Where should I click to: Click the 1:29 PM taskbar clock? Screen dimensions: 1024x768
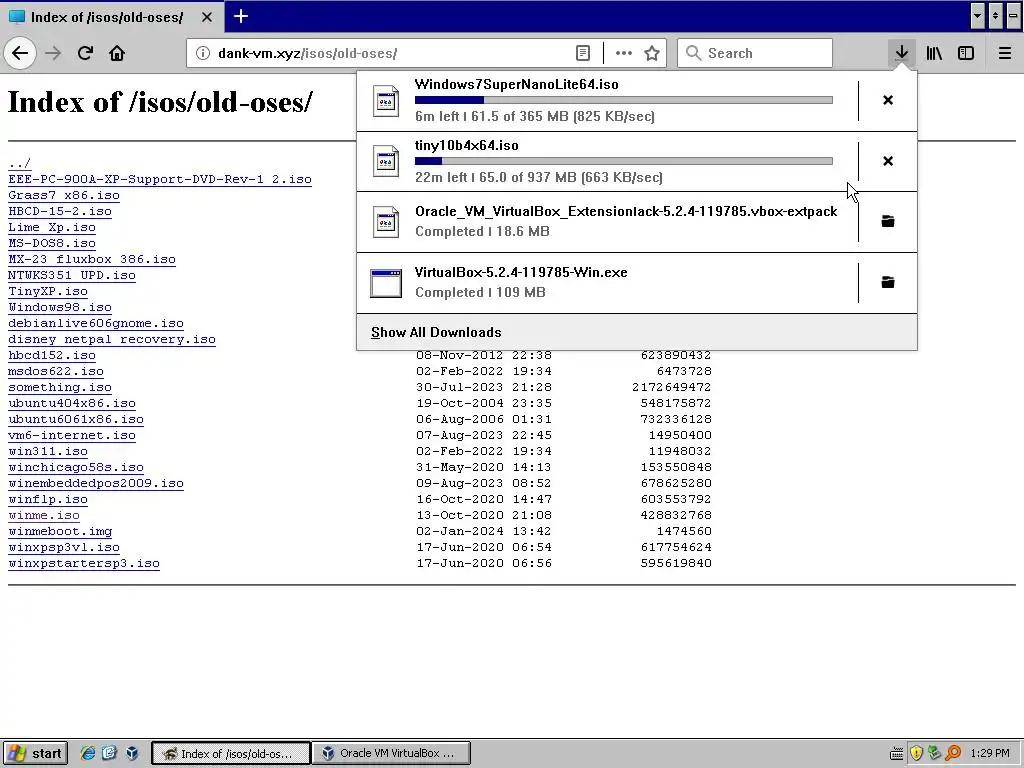click(989, 753)
